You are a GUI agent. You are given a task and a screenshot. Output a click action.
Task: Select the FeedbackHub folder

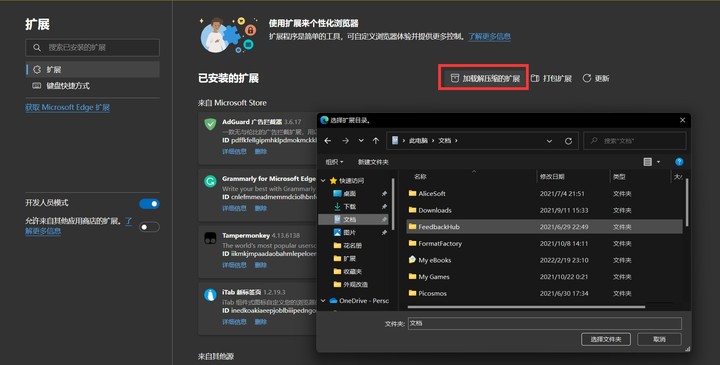(545, 227)
